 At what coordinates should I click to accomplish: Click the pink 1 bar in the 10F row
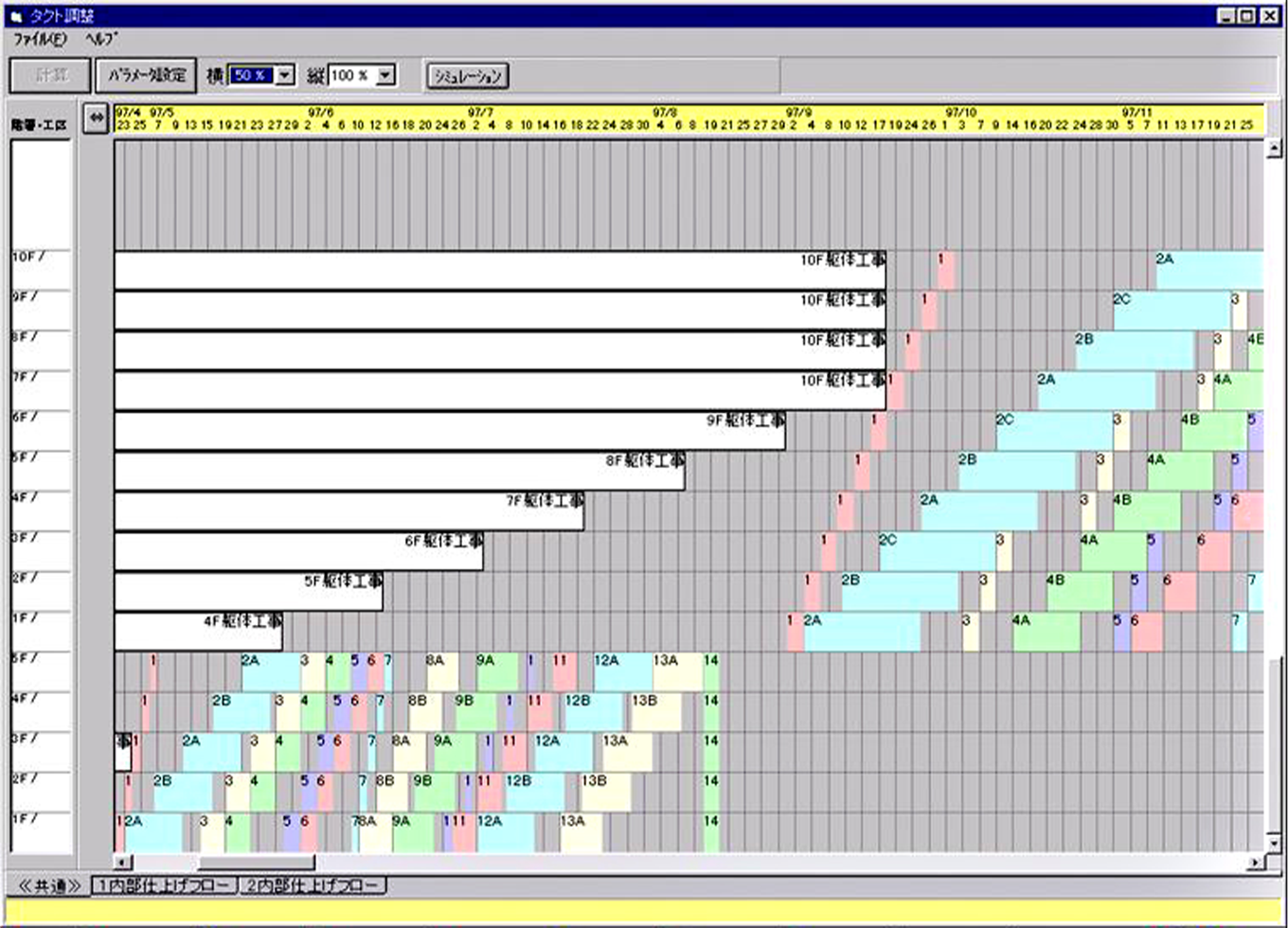coord(946,270)
